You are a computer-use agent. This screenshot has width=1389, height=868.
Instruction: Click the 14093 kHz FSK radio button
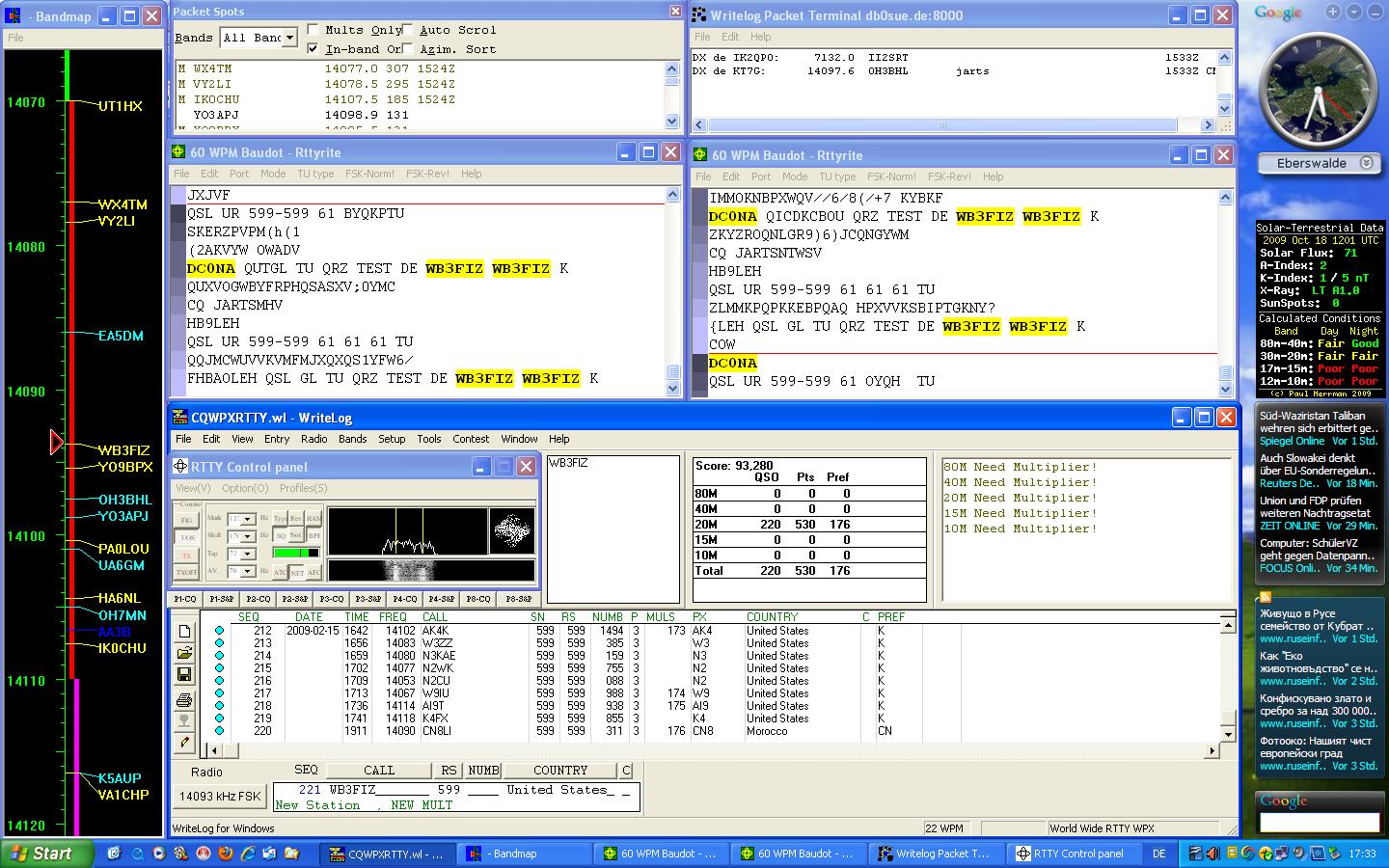(x=220, y=797)
